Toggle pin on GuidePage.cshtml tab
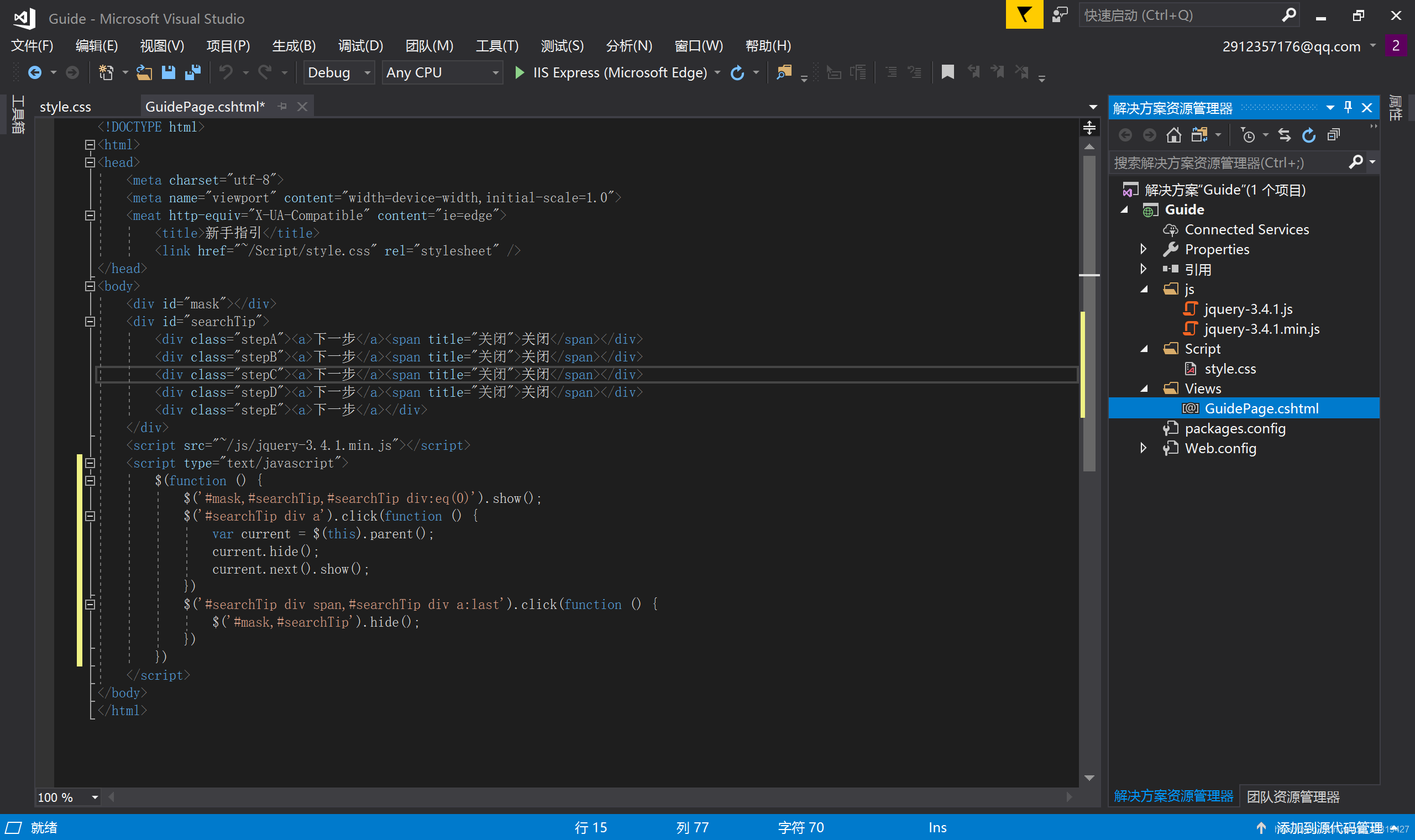1415x840 pixels. click(282, 107)
